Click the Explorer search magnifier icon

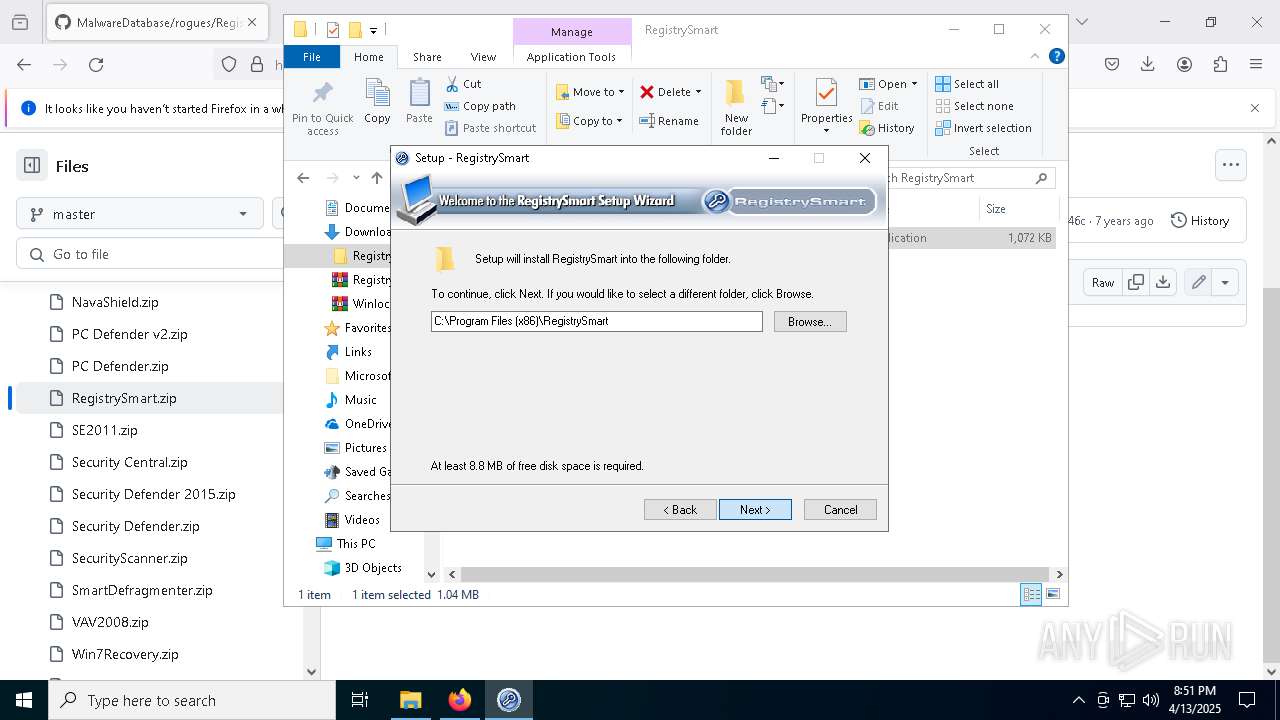tap(1041, 178)
